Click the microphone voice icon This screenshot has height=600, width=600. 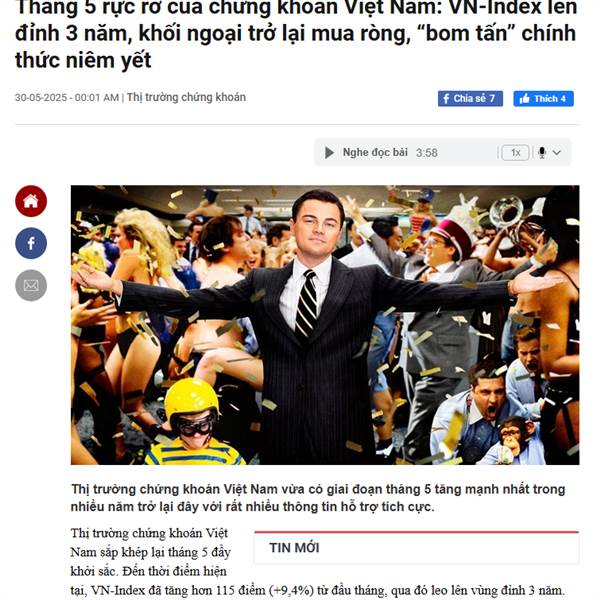tap(542, 153)
